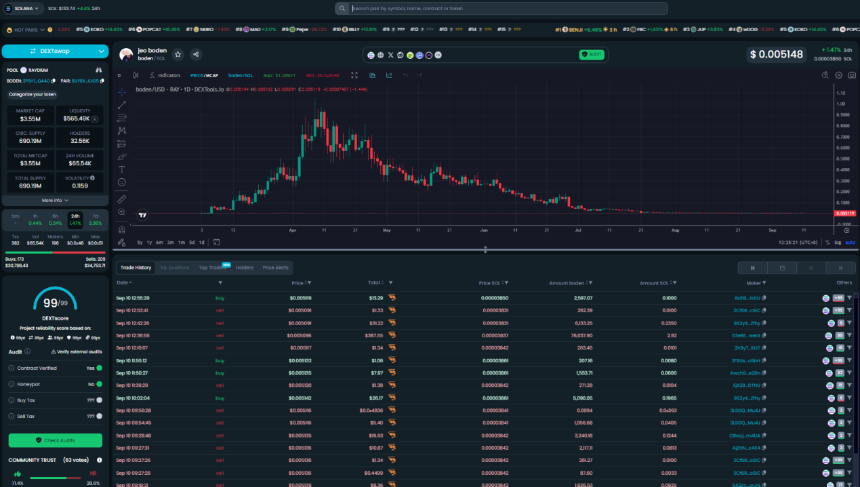860x487 pixels.
Task: Select the ruler measure tool
Action: coord(122,199)
